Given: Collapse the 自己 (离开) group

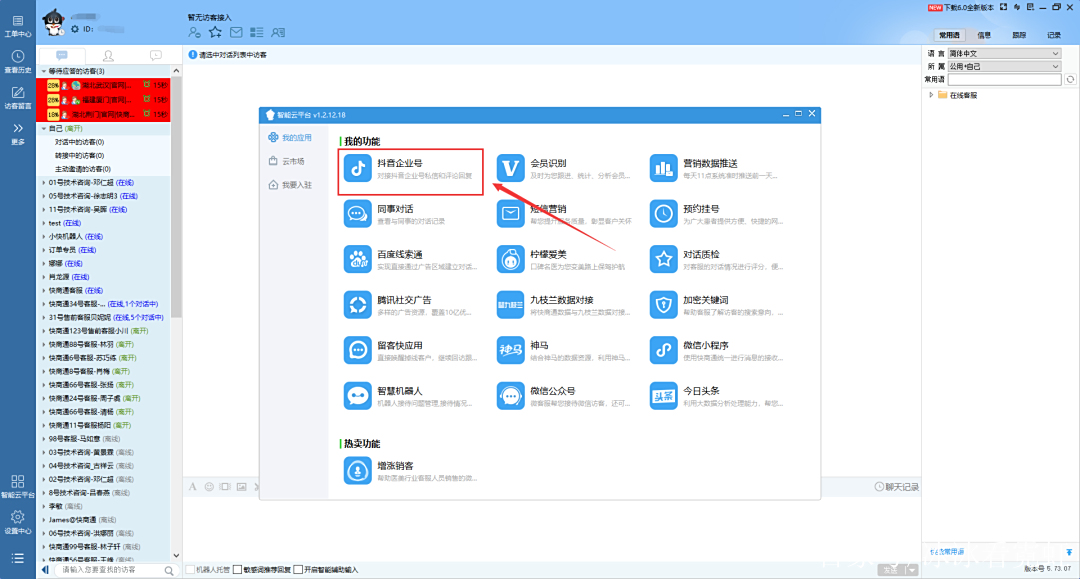Looking at the screenshot, I should coord(44,129).
